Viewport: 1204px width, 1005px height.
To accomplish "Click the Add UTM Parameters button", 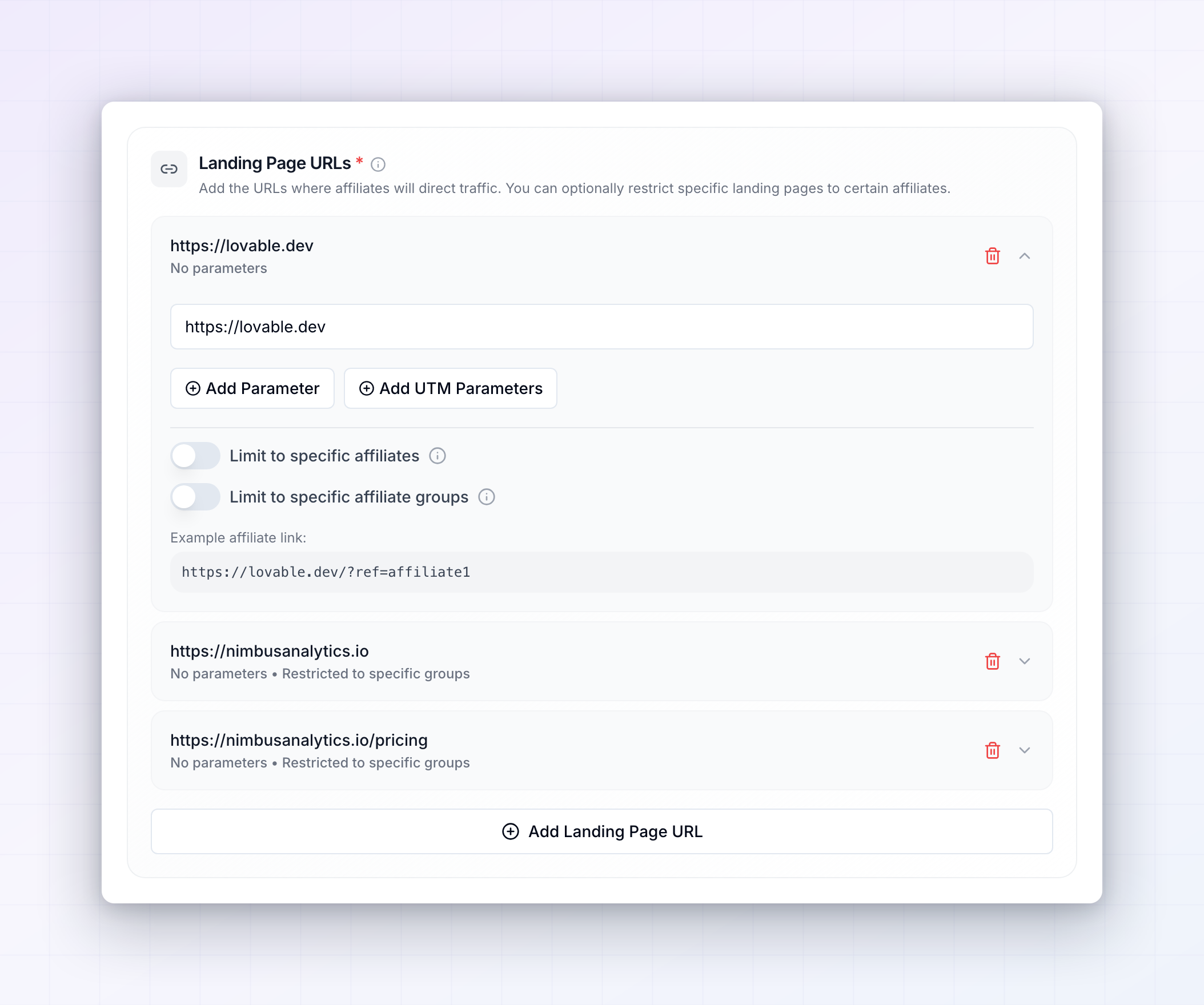I will (450, 388).
